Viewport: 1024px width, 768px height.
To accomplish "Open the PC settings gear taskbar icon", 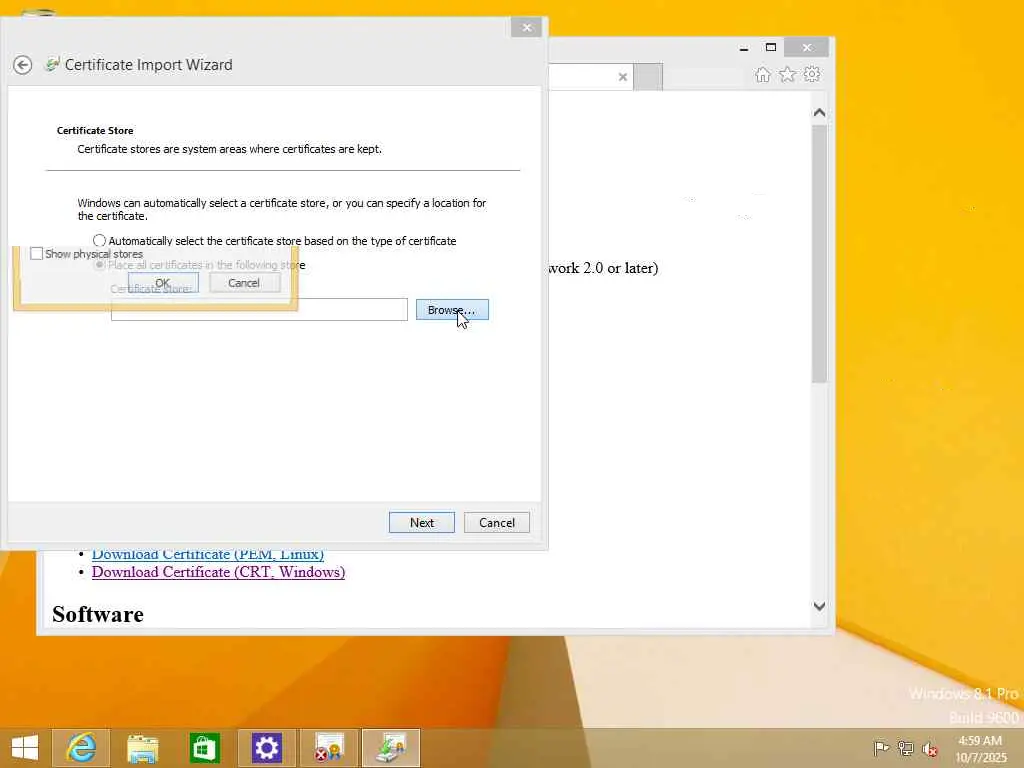I will pyautogui.click(x=266, y=748).
